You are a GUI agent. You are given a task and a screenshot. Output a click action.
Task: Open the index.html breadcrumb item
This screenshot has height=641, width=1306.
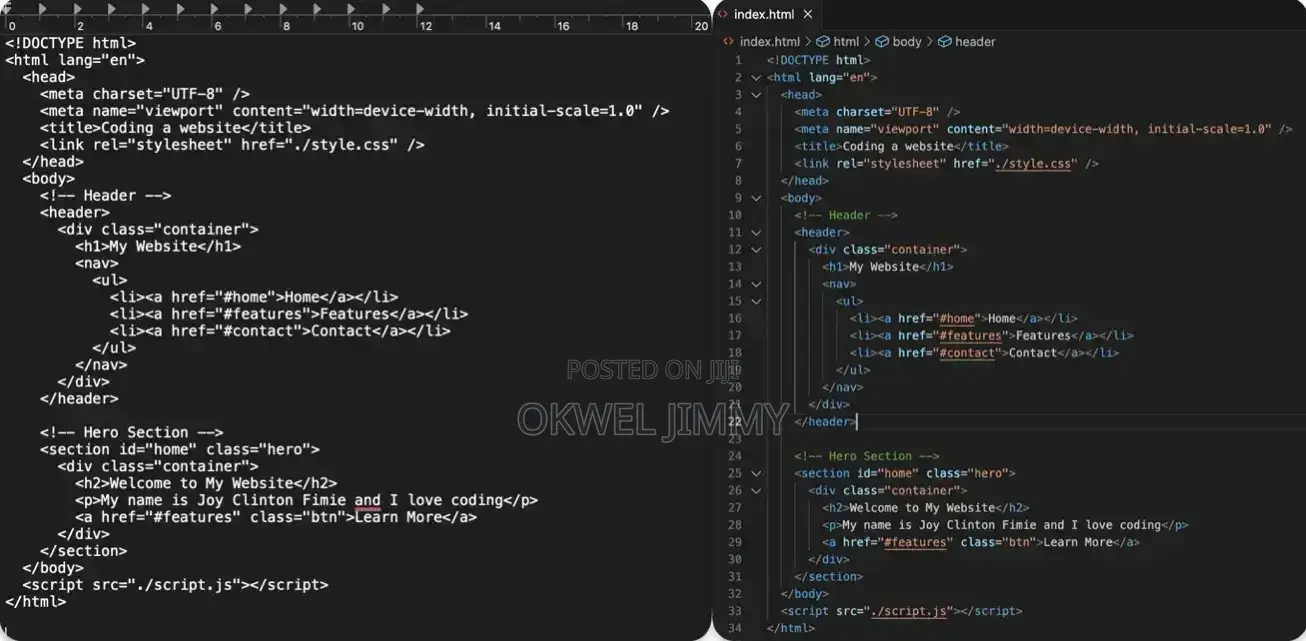(x=769, y=42)
